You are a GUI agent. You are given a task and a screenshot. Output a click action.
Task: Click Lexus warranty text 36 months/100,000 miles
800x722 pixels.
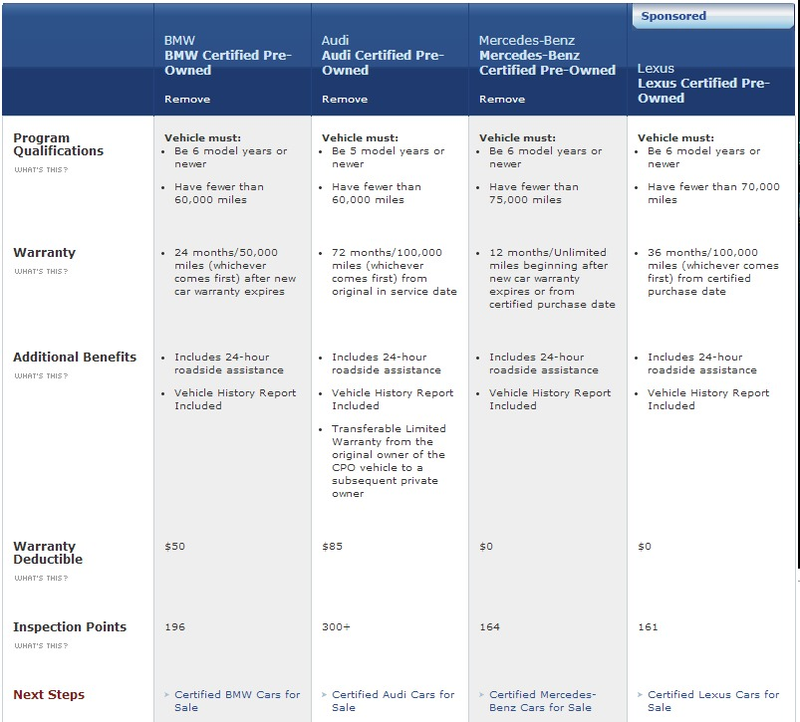pos(713,272)
